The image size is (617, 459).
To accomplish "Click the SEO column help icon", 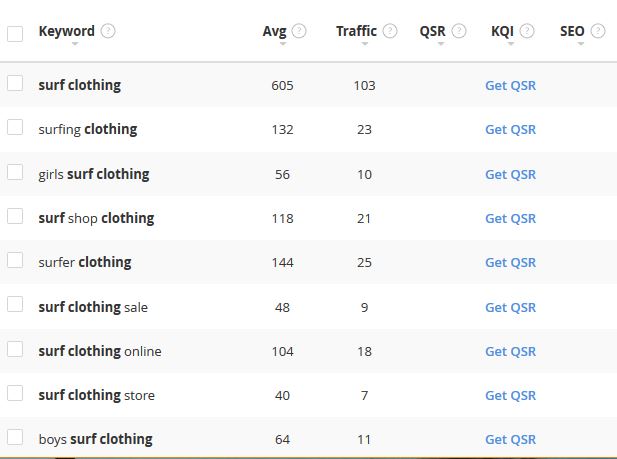I will pos(598,31).
